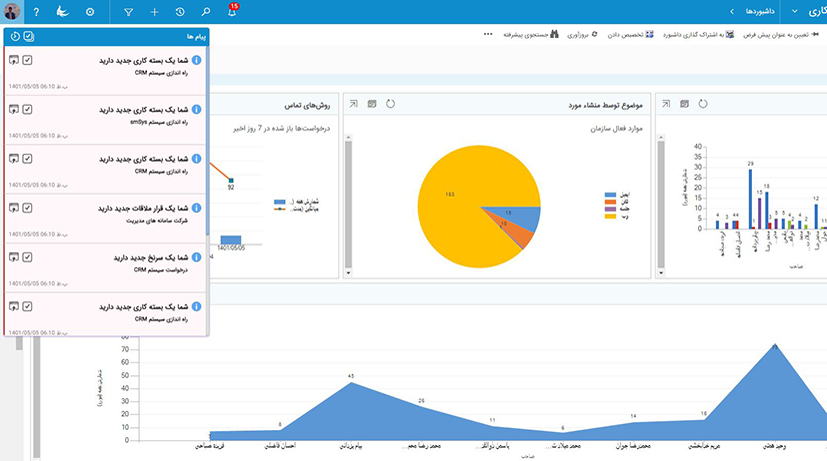Open the three-dots more commands menu
The height and width of the screenshot is (461, 827).
tap(488, 34)
